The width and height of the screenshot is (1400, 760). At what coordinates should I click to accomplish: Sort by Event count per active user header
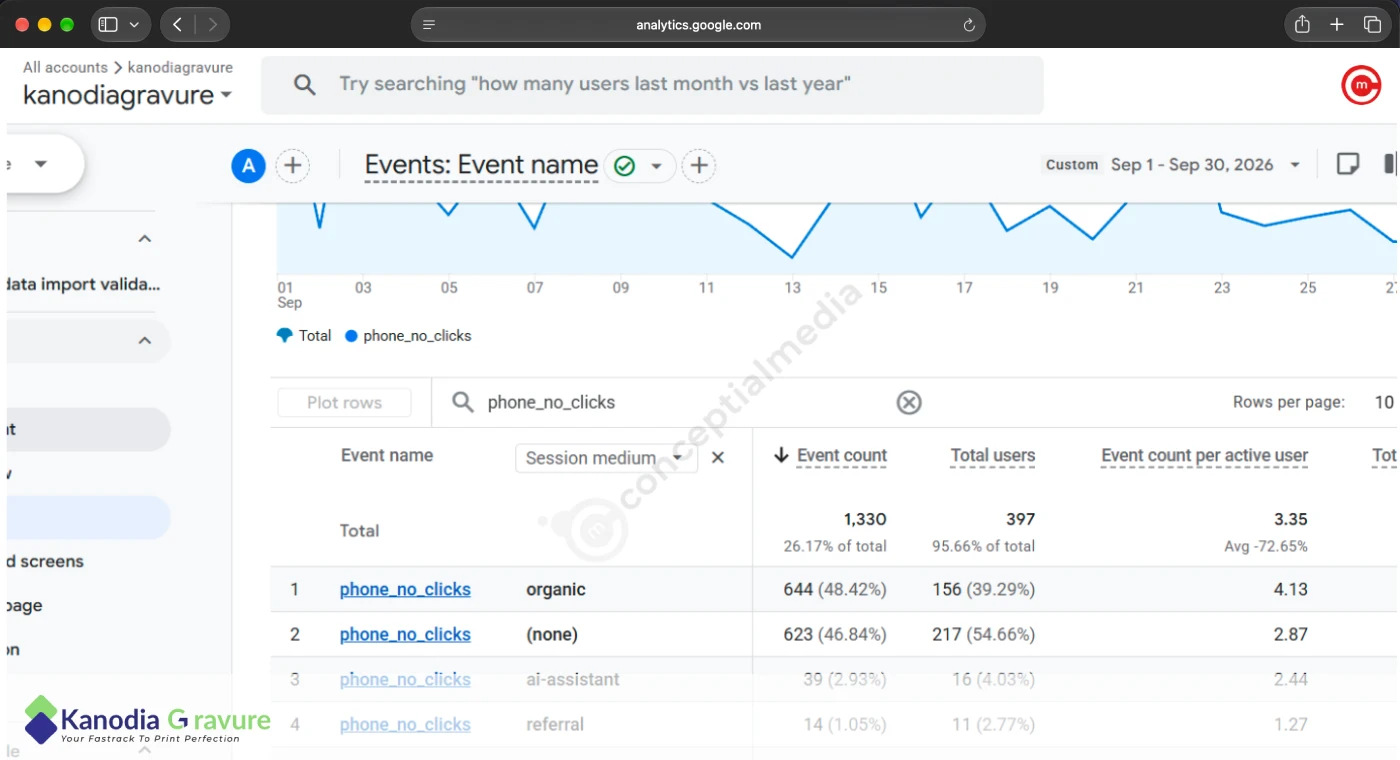[1205, 455]
